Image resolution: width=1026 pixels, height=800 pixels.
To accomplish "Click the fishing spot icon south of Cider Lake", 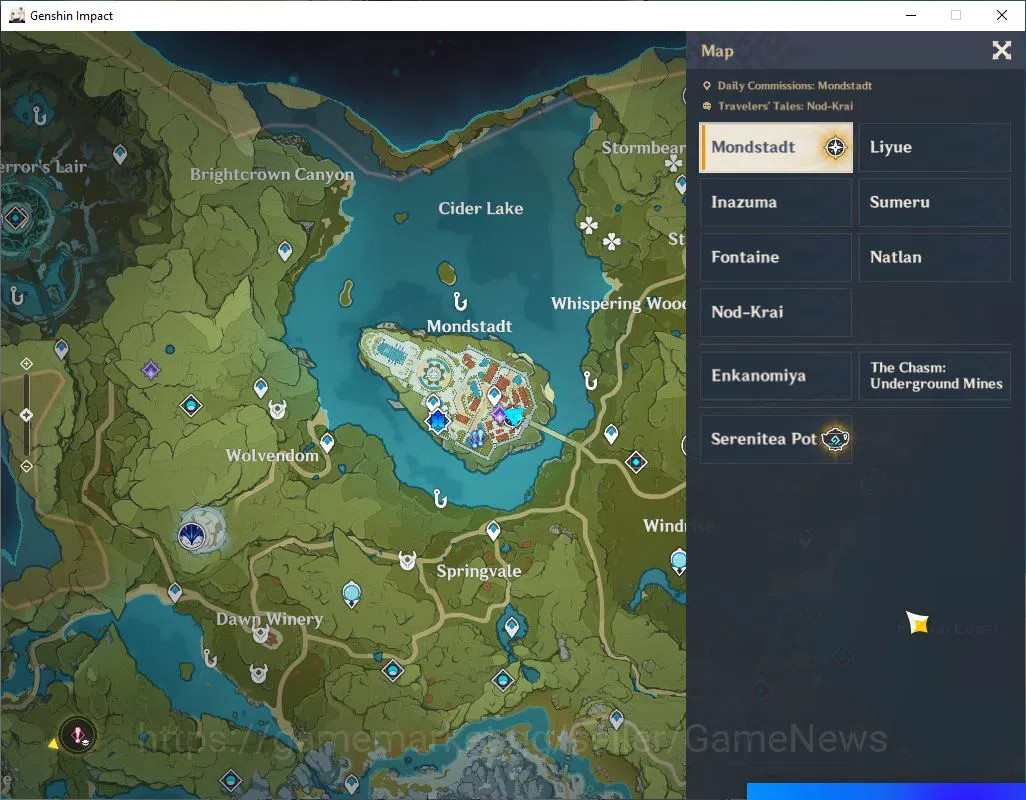I will 440,499.
